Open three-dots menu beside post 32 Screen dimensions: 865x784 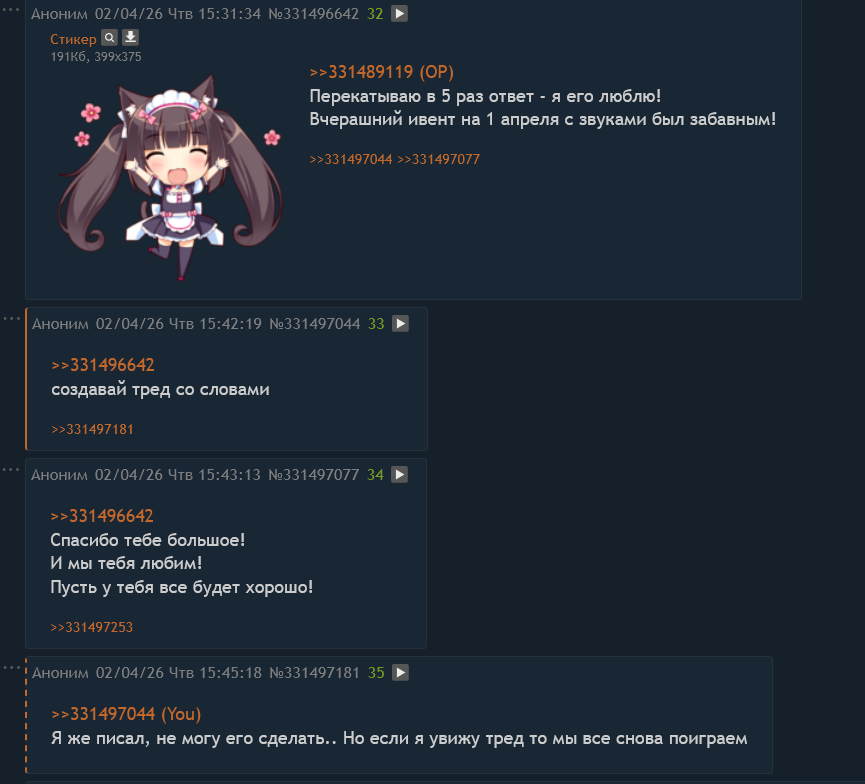point(11,10)
